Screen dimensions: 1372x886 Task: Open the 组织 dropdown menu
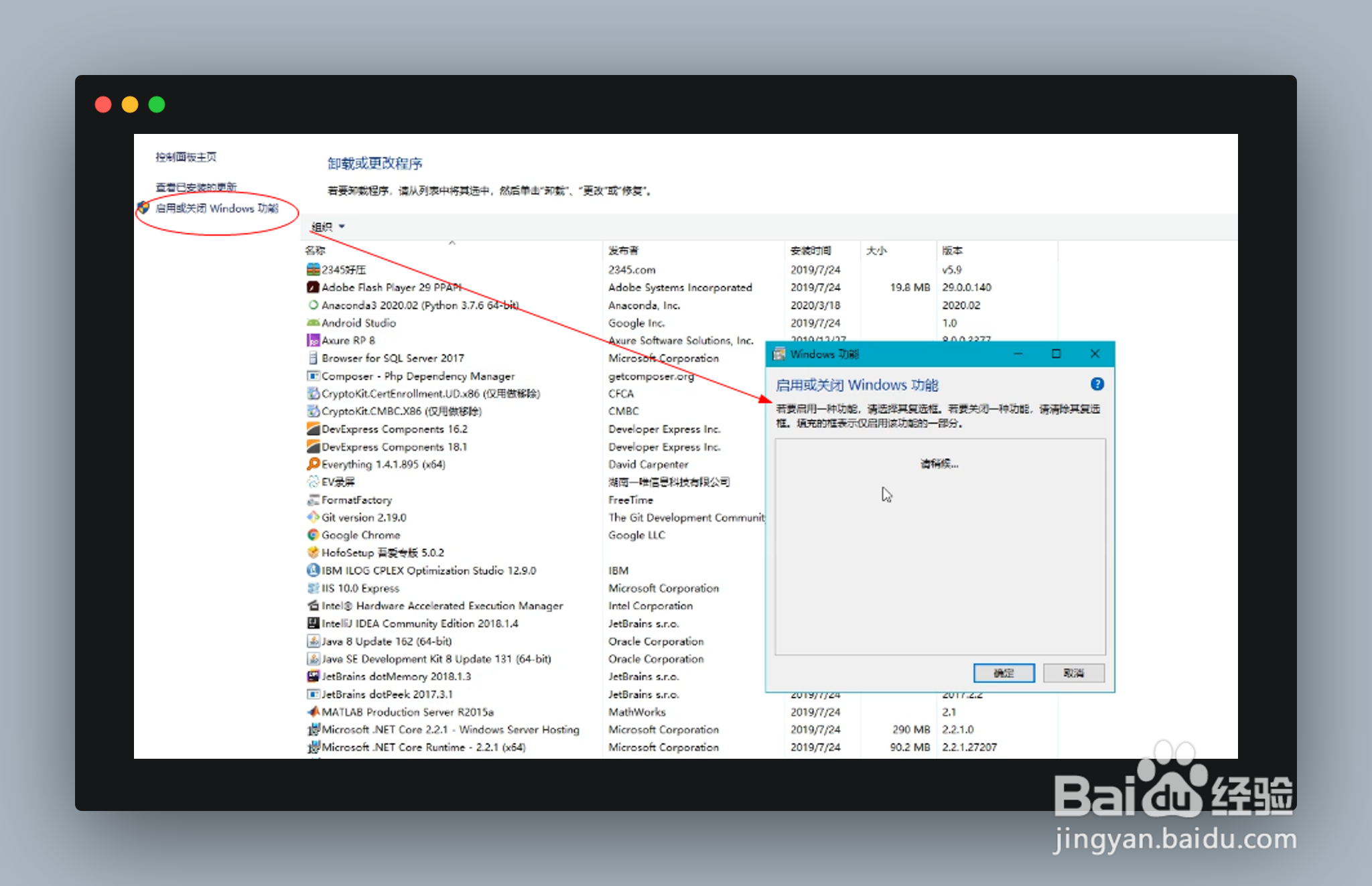328,227
